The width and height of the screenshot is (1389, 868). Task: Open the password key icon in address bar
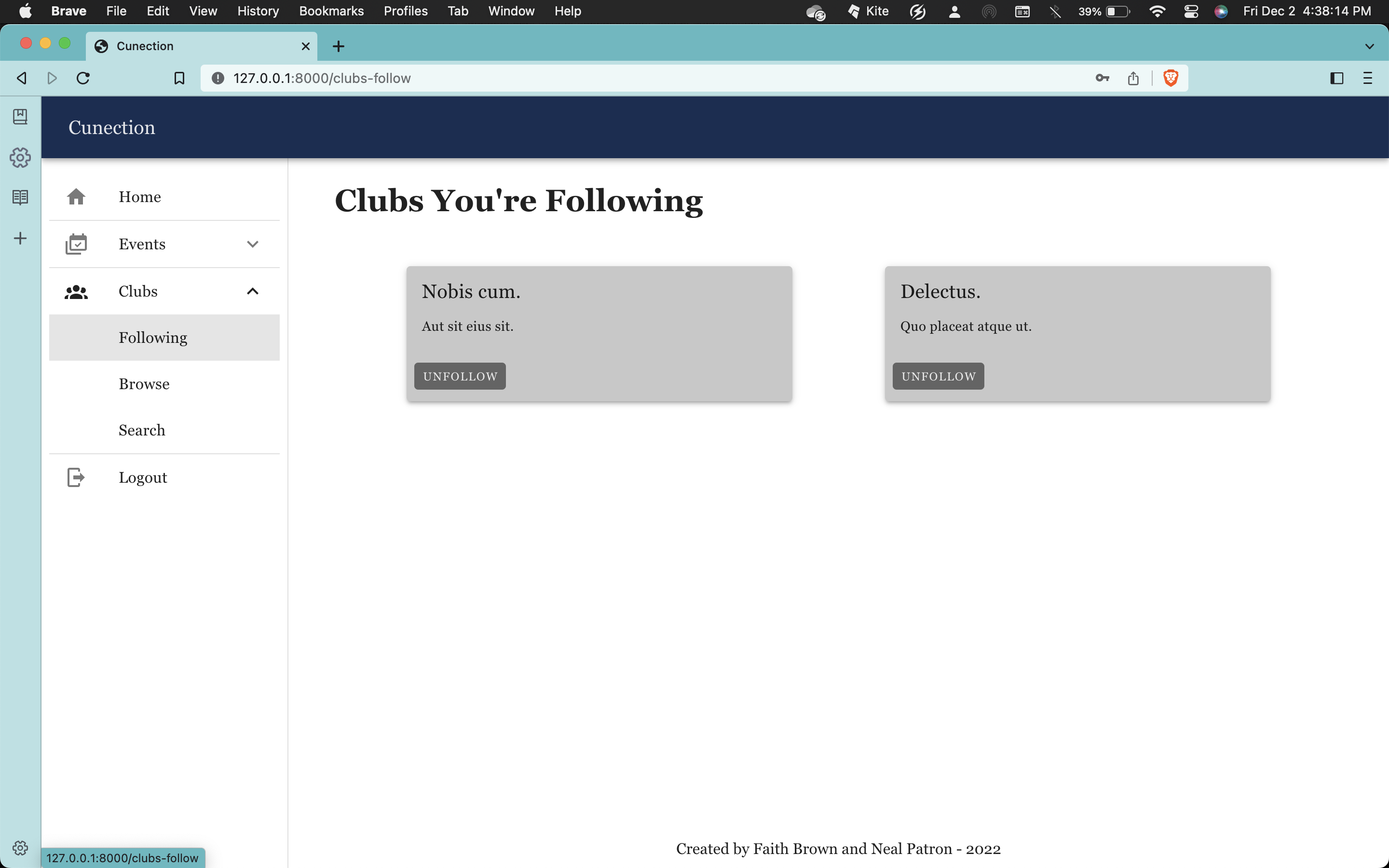1102,78
